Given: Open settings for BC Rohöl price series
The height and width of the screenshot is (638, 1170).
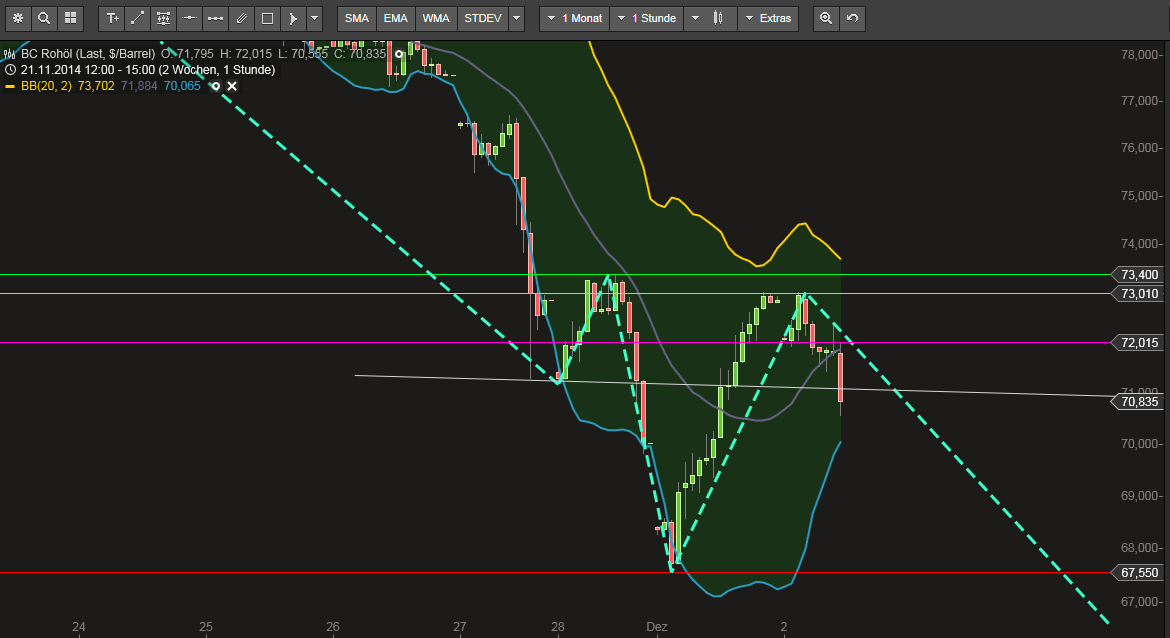Looking at the screenshot, I should coord(399,54).
